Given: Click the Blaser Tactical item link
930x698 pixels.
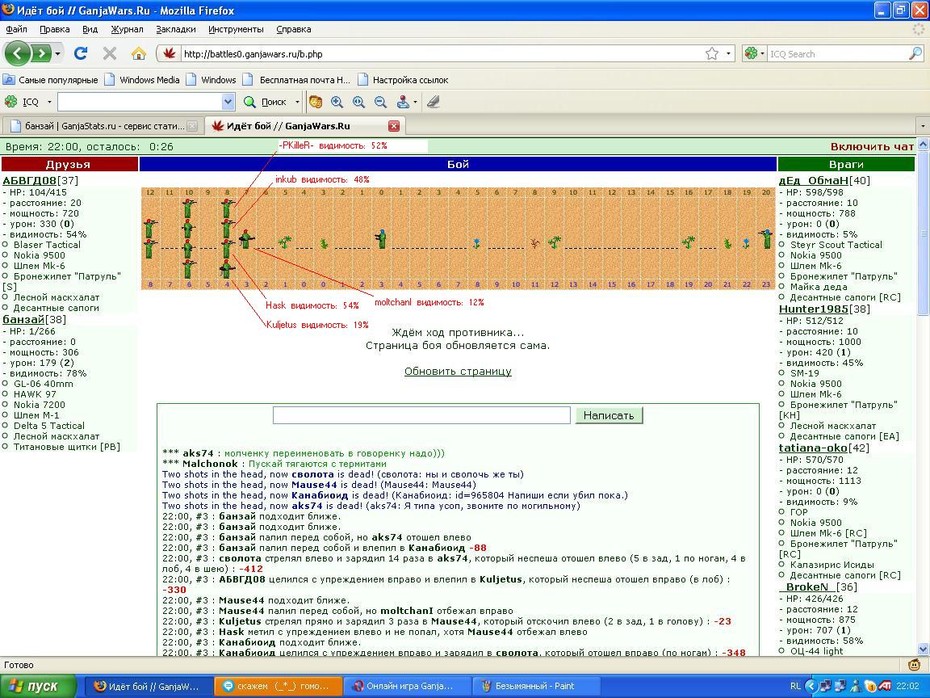Looking at the screenshot, I should [x=47, y=244].
